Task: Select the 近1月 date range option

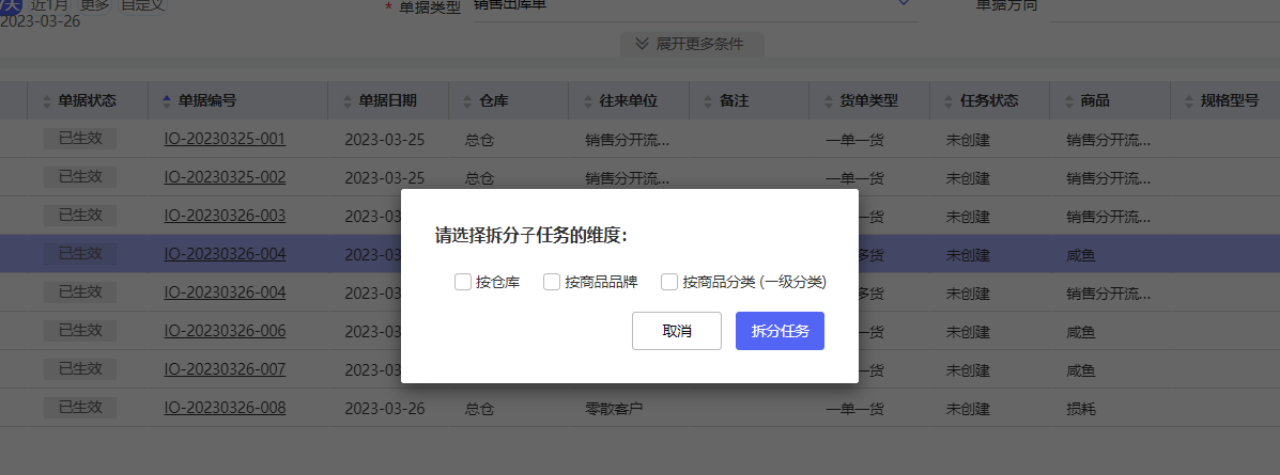Action: click(x=49, y=6)
